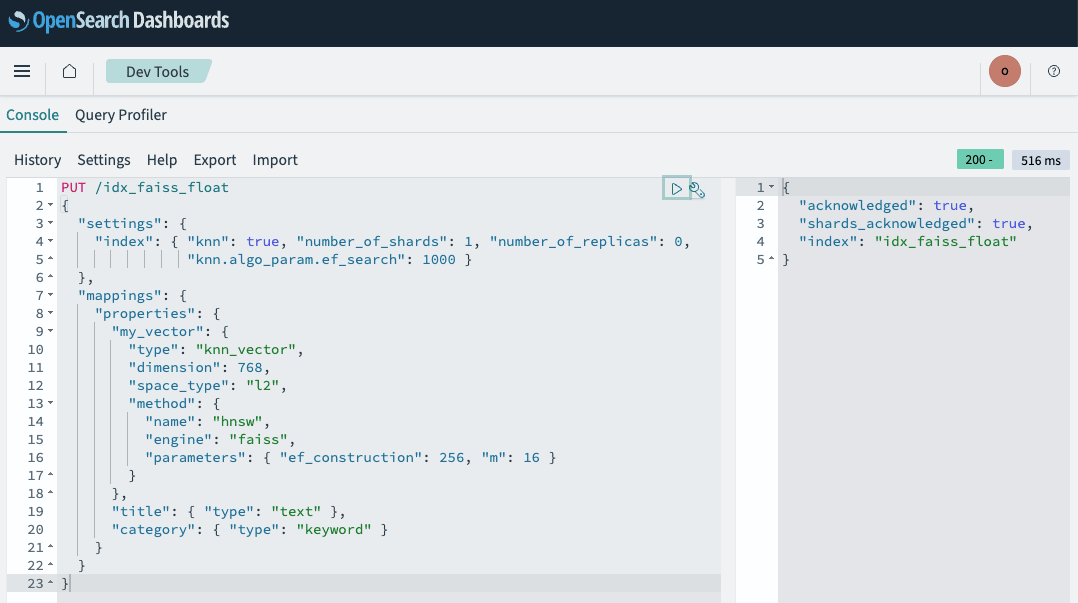Collapse the "properties" fold on line 8
Image resolution: width=1078 pixels, height=603 pixels.
pyautogui.click(x=51, y=313)
